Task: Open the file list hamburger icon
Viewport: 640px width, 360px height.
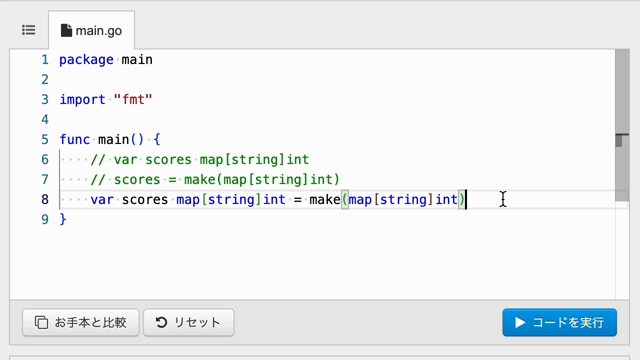Action: point(29,30)
